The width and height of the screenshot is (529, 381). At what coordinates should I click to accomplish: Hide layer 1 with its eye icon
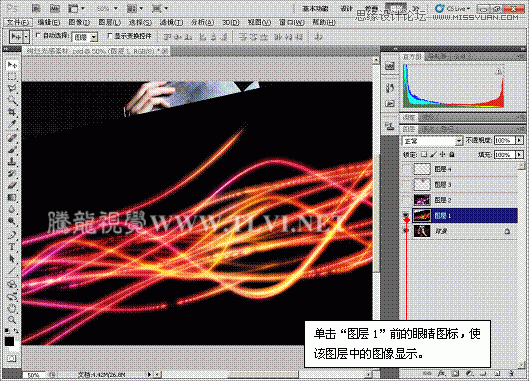coord(406,215)
